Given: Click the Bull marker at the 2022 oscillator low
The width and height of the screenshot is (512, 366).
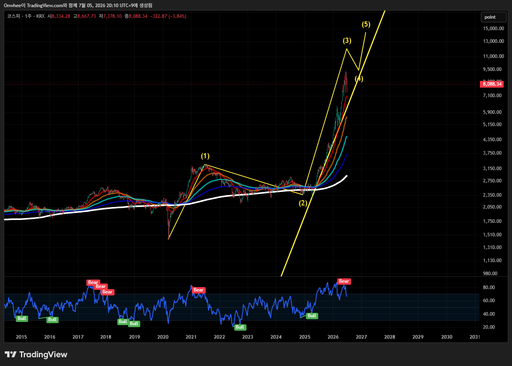Looking at the screenshot, I should (x=240, y=327).
